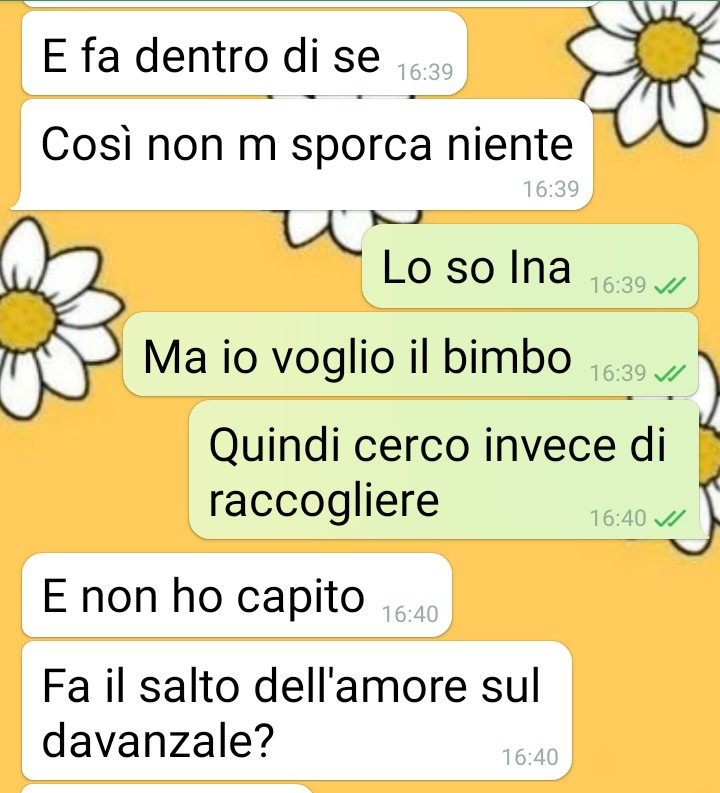
Task: Select 'Ma io voglio il bimbo' bubble
Action: pos(411,355)
